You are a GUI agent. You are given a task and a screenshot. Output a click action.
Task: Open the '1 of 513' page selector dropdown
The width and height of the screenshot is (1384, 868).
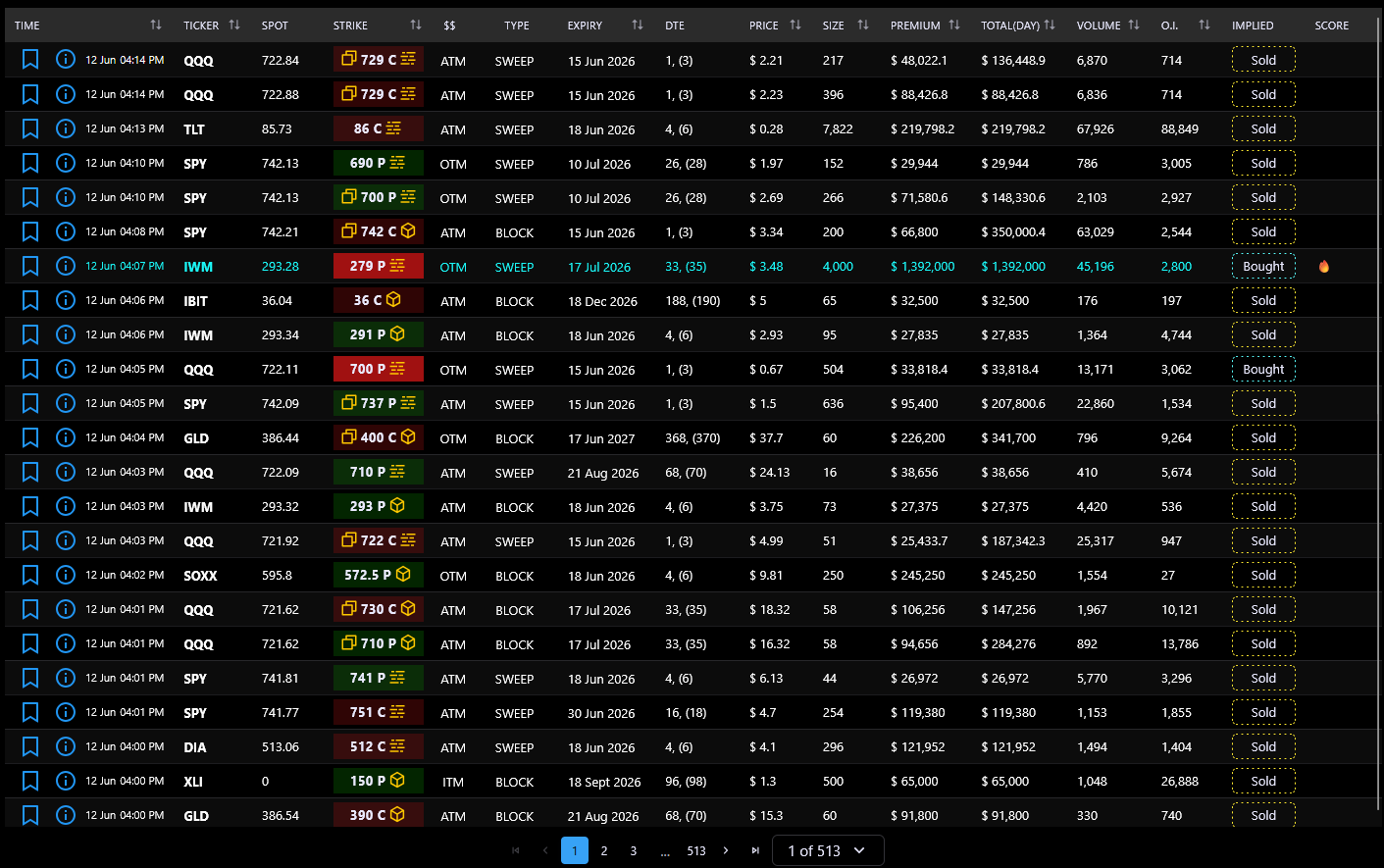tap(828, 850)
